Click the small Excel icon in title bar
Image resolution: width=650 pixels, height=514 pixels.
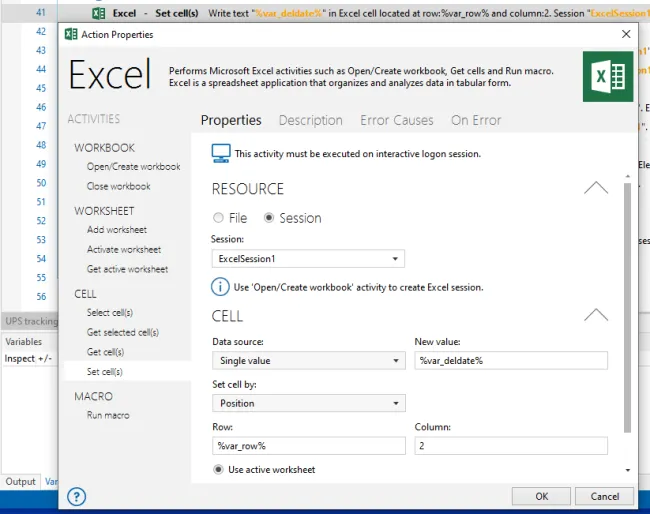click(71, 34)
